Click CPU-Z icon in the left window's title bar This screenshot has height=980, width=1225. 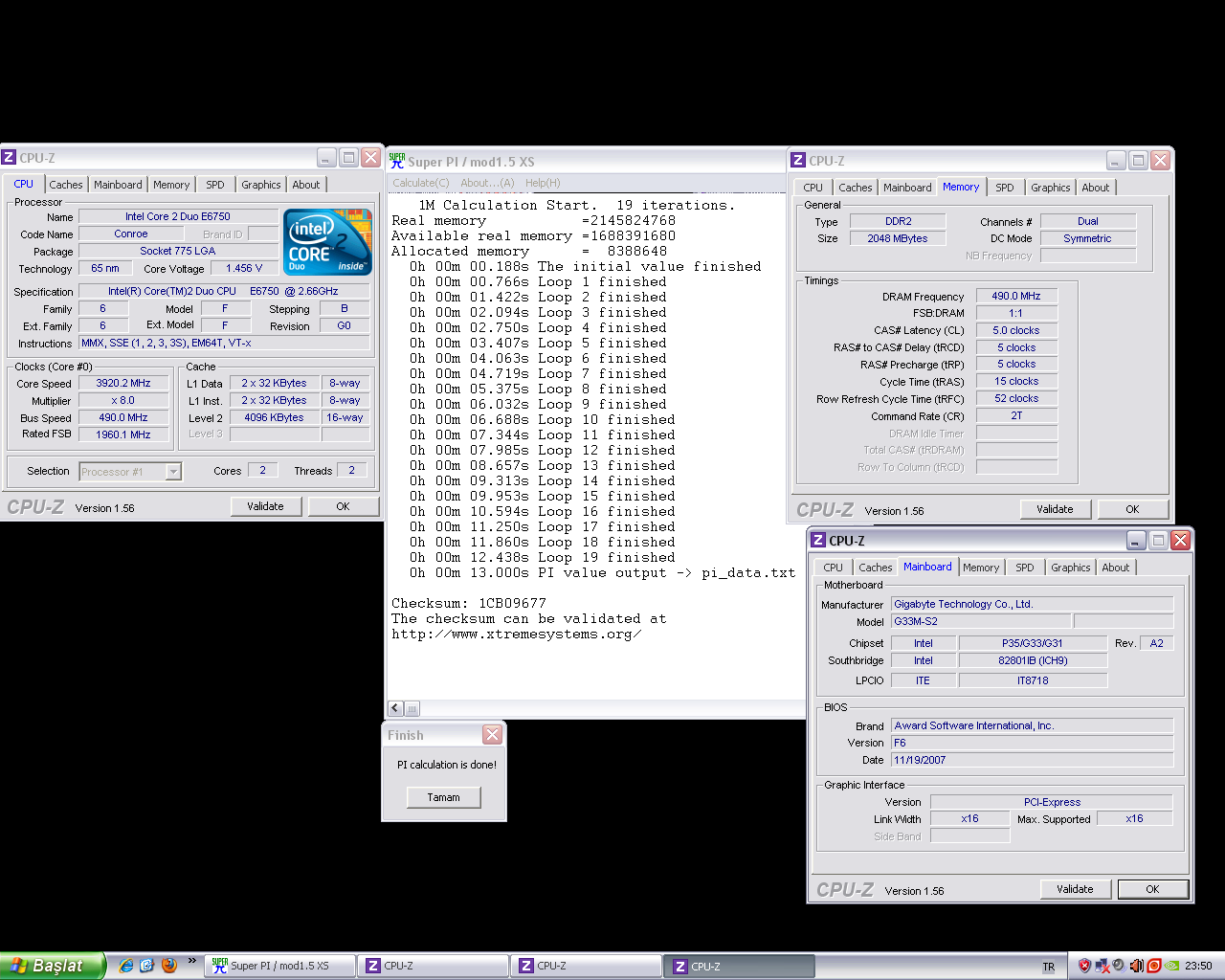(x=10, y=158)
